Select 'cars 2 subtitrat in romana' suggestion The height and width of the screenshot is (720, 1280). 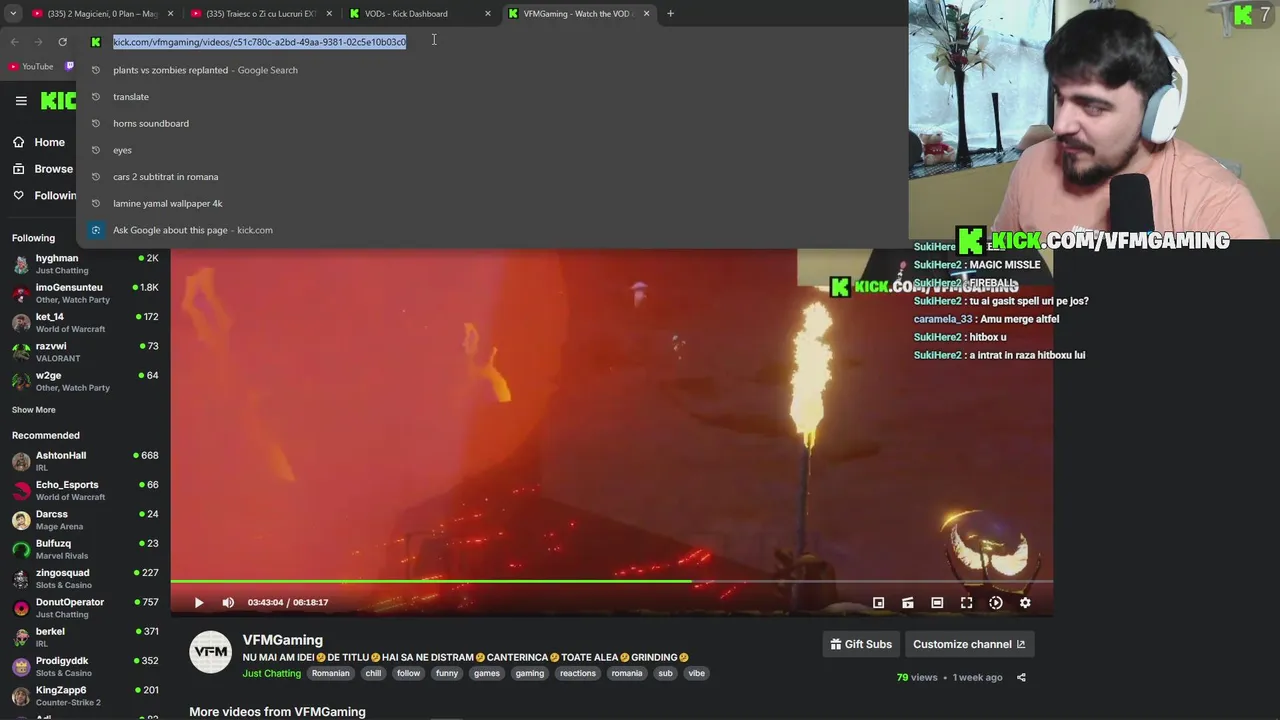[x=492, y=177]
